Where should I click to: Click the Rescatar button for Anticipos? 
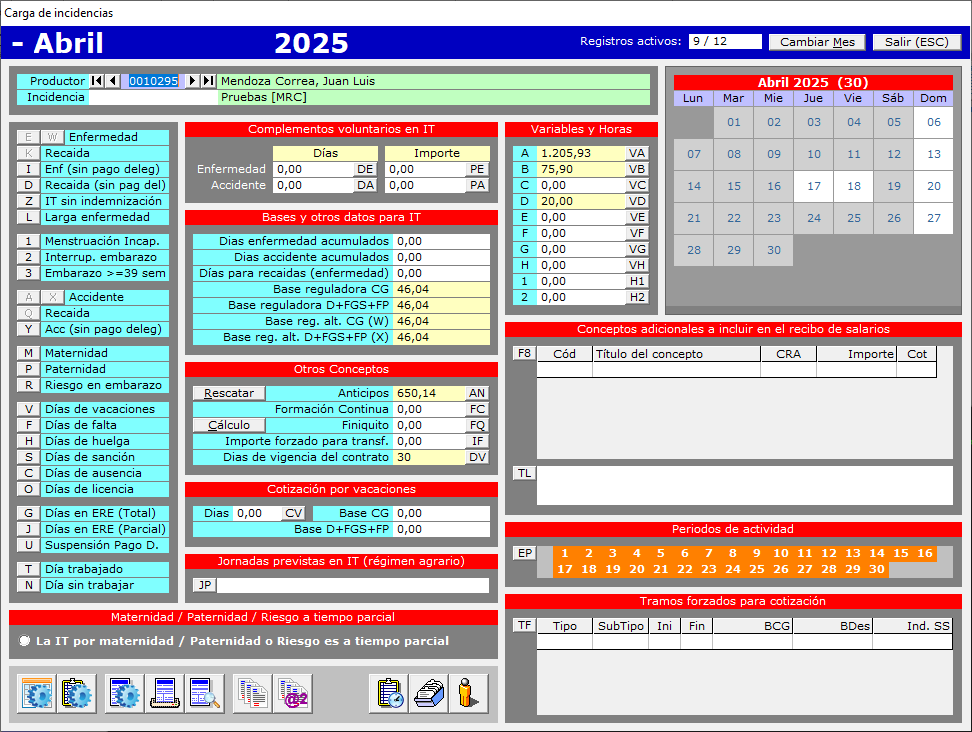[x=229, y=393]
